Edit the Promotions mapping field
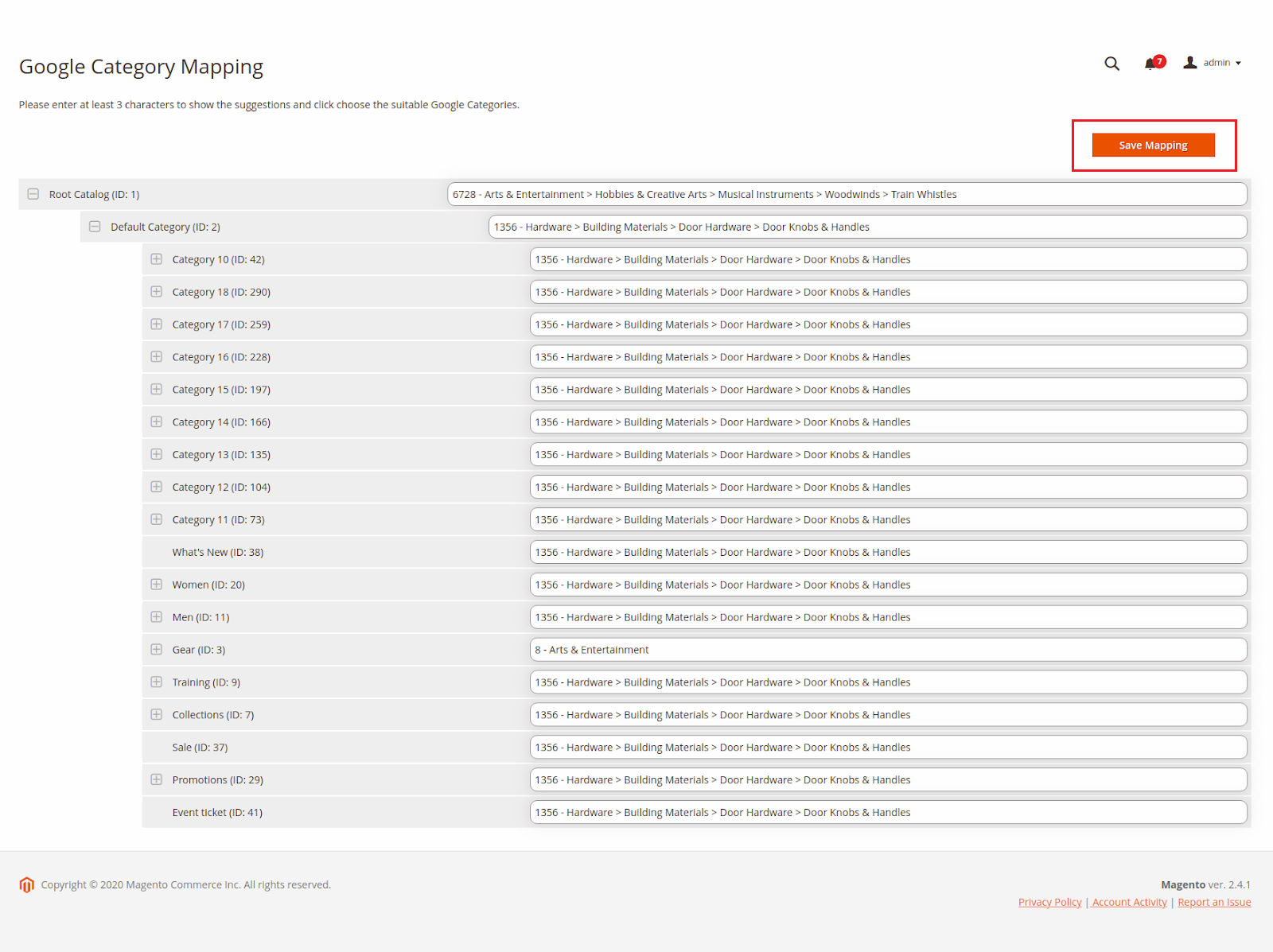This screenshot has height=952, width=1273. click(x=889, y=779)
